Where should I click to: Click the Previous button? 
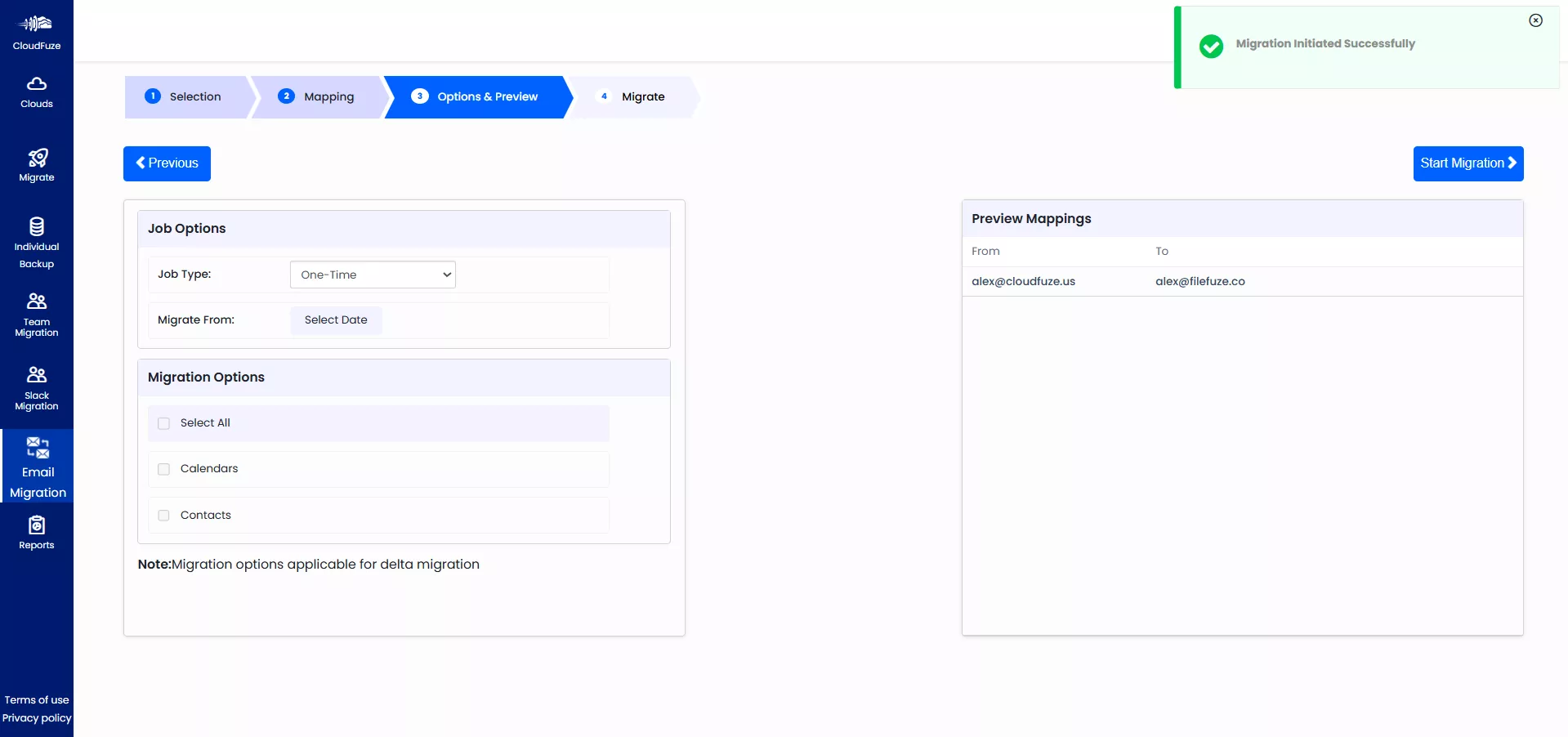tap(167, 163)
